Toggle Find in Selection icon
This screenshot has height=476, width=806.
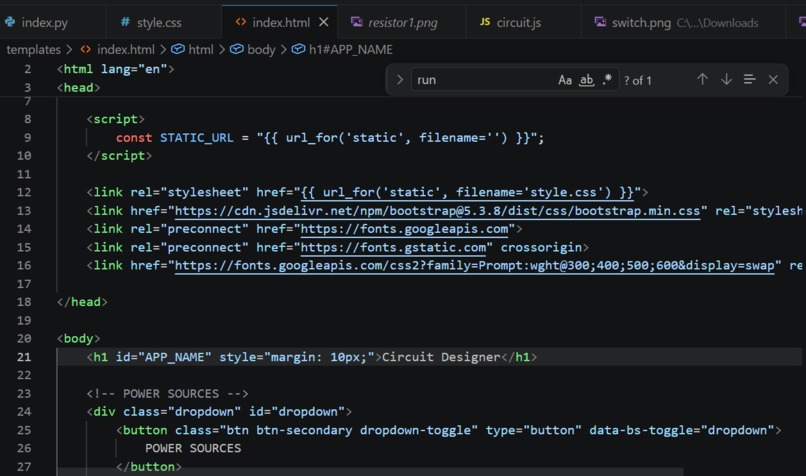tap(749, 79)
